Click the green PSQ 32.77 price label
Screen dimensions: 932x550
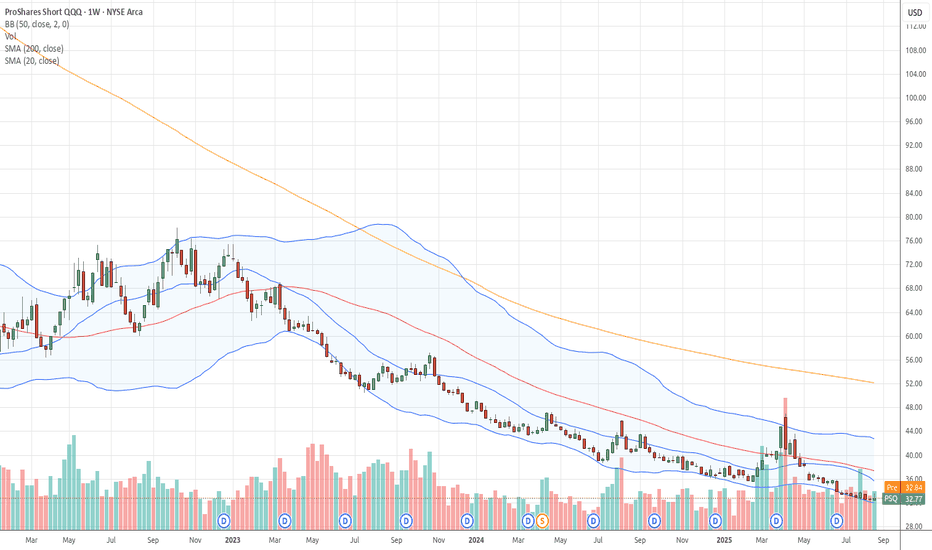pos(904,499)
